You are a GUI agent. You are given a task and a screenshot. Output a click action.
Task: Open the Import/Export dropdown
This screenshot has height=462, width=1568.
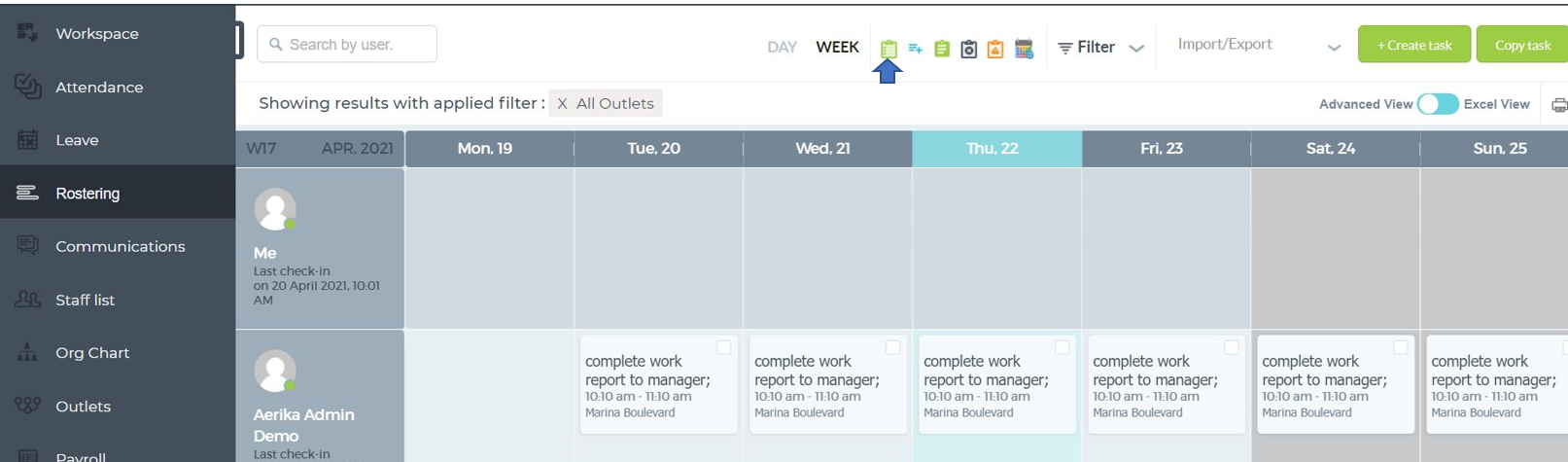coord(1258,45)
